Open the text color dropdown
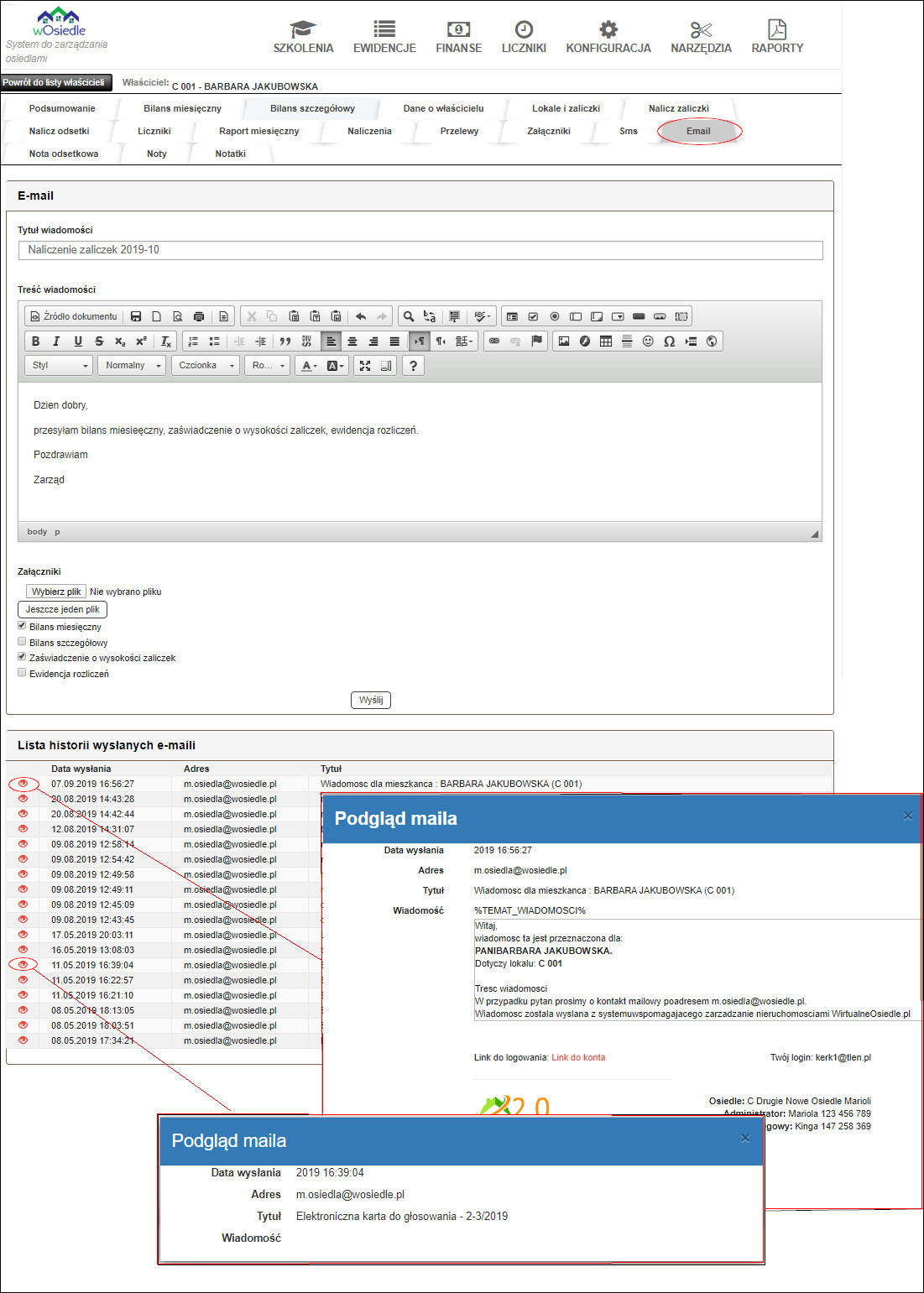 pyautogui.click(x=310, y=366)
